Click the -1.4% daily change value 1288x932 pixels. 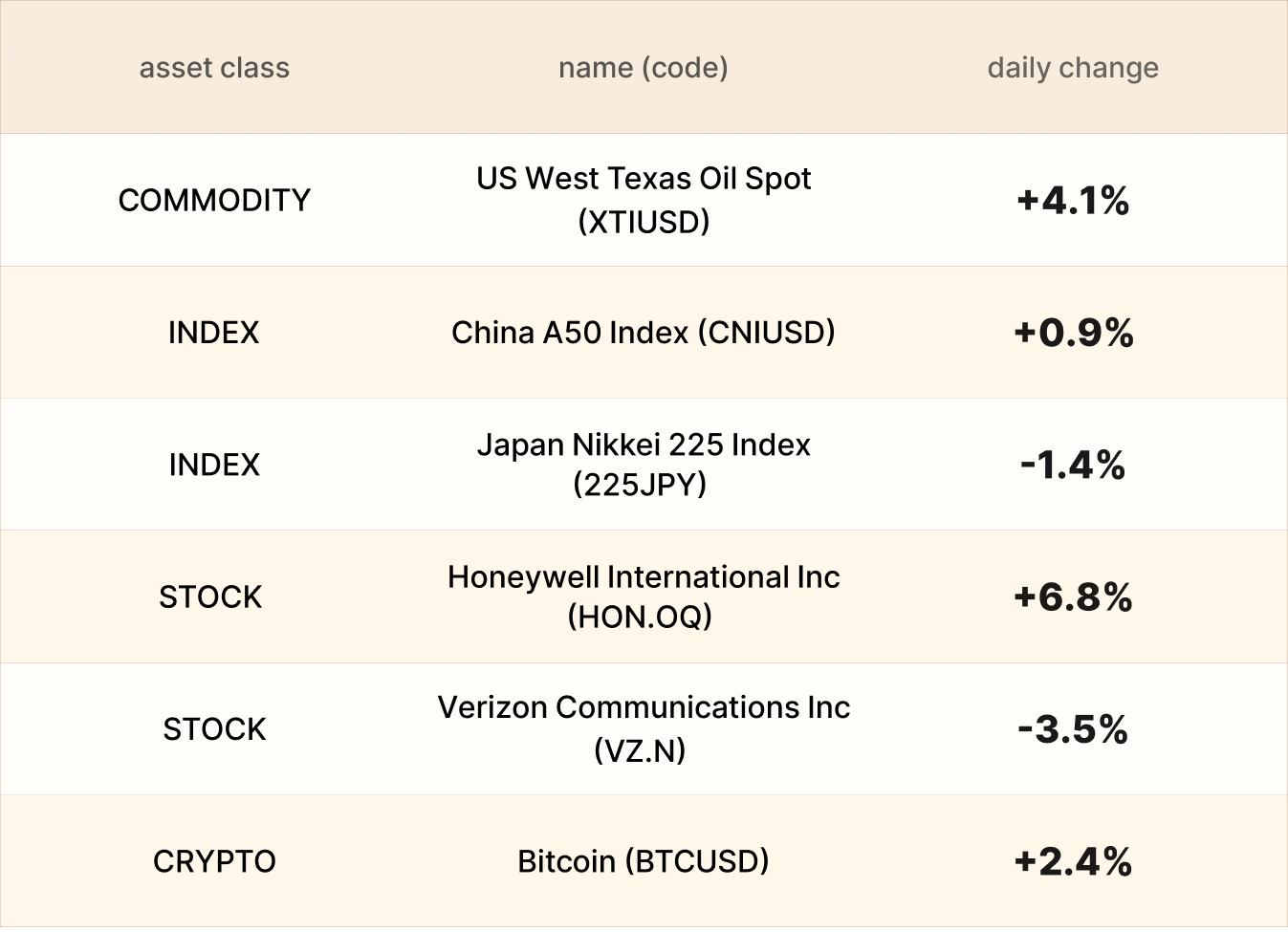(1073, 465)
